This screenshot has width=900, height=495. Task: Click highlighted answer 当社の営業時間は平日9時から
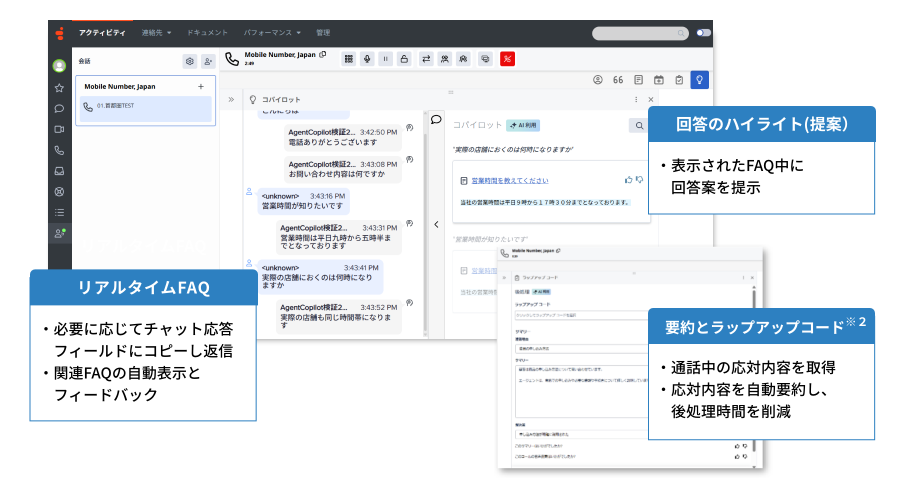tap(545, 202)
